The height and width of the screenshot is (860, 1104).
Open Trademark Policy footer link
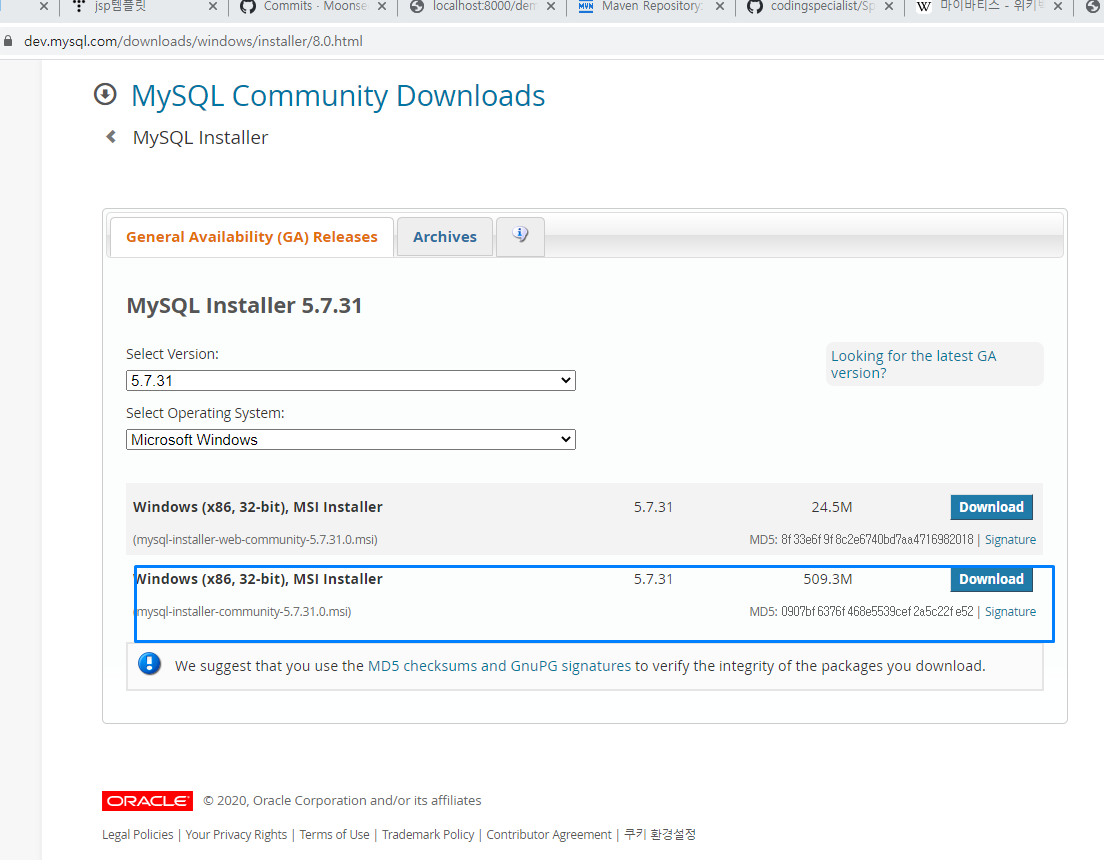428,834
